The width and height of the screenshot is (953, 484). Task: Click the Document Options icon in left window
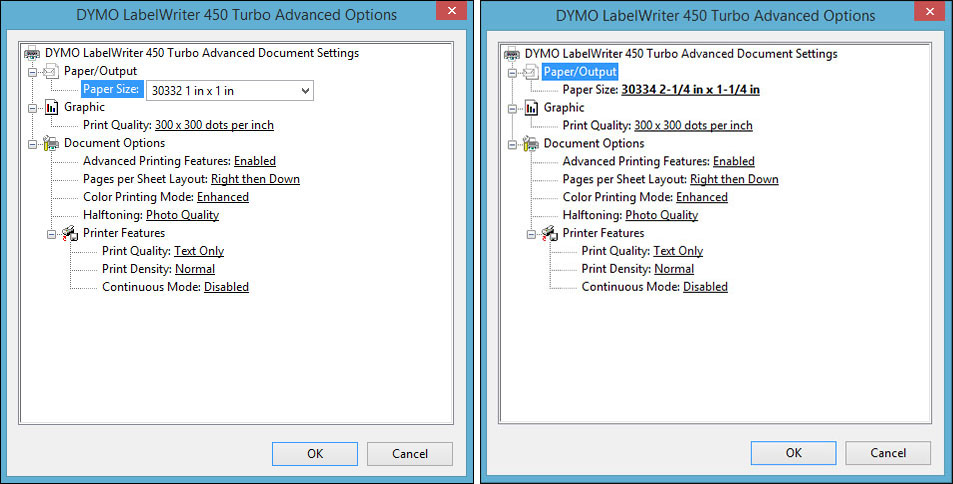(52, 143)
